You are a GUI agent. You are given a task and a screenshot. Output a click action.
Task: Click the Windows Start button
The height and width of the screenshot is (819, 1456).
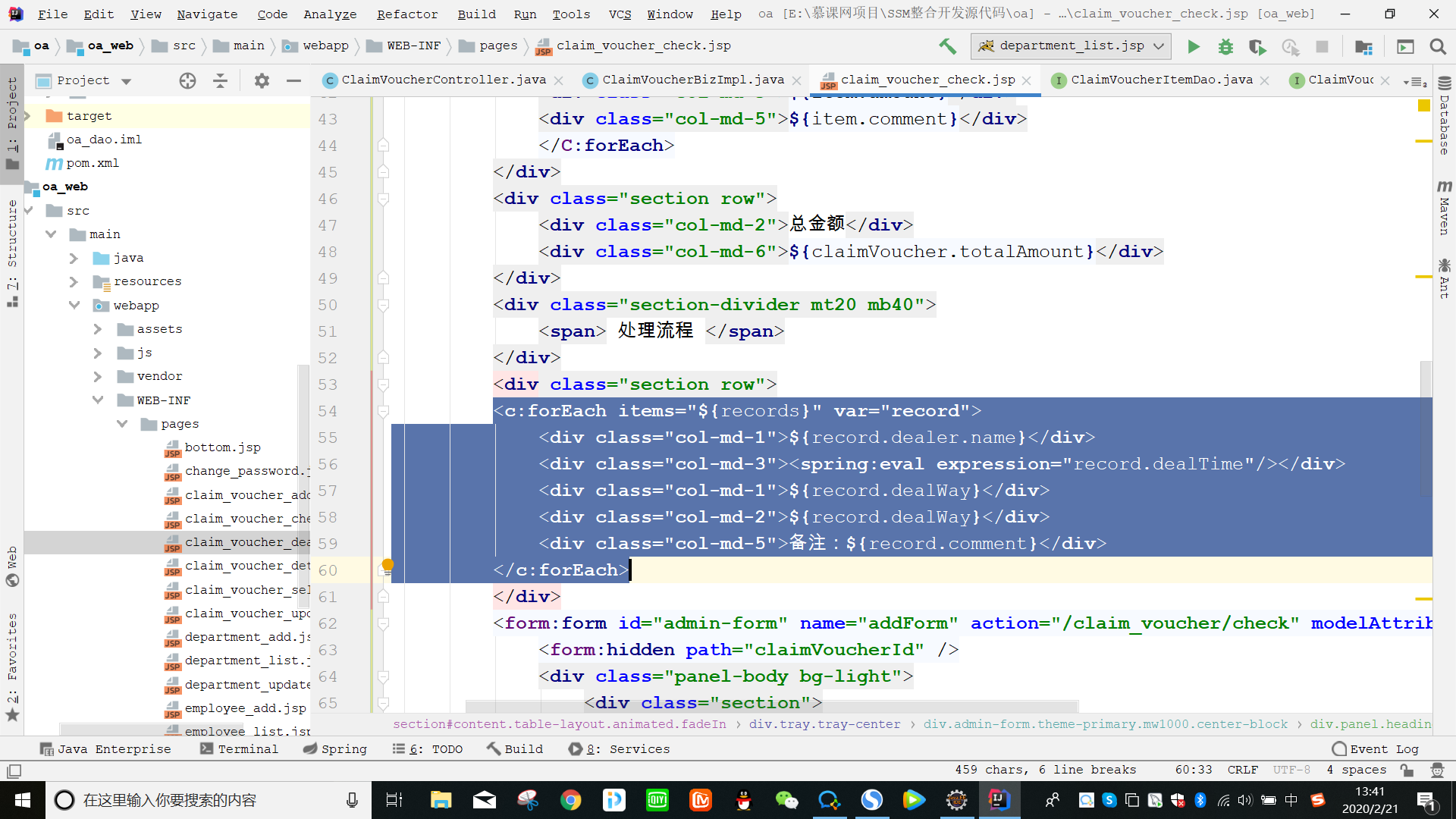tap(22, 800)
